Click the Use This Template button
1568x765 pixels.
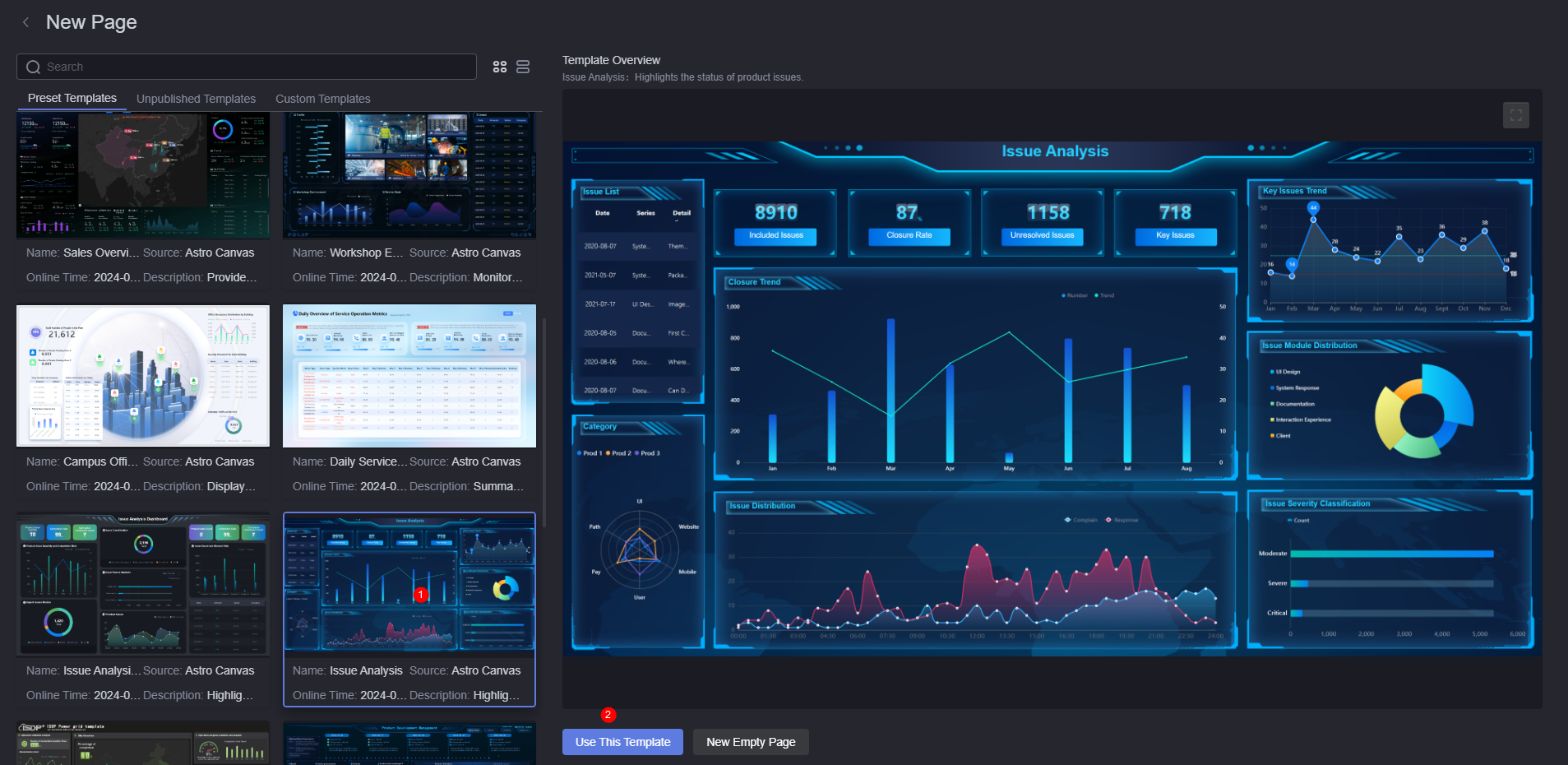[x=622, y=742]
